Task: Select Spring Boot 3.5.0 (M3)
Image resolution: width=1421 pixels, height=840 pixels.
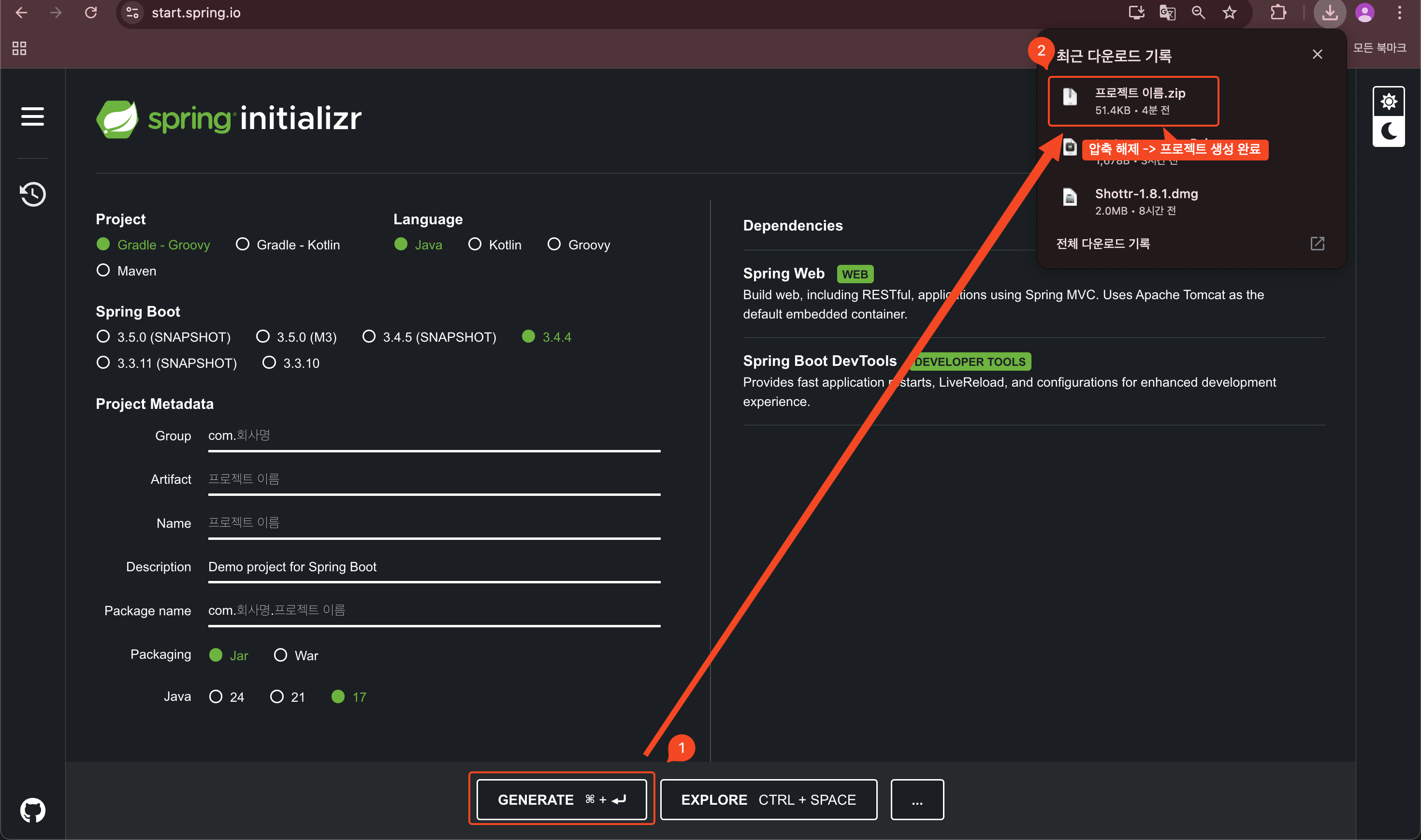Action: (297, 337)
